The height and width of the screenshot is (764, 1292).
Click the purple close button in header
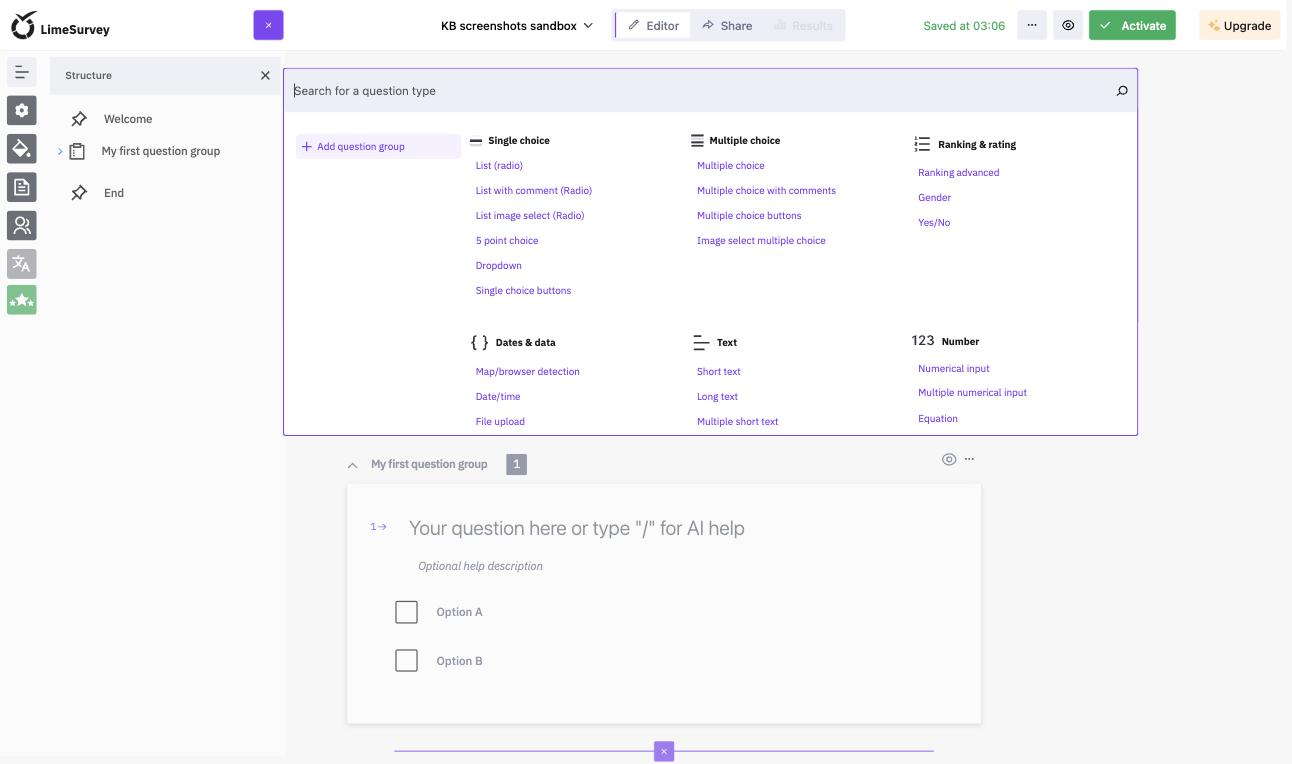[268, 25]
